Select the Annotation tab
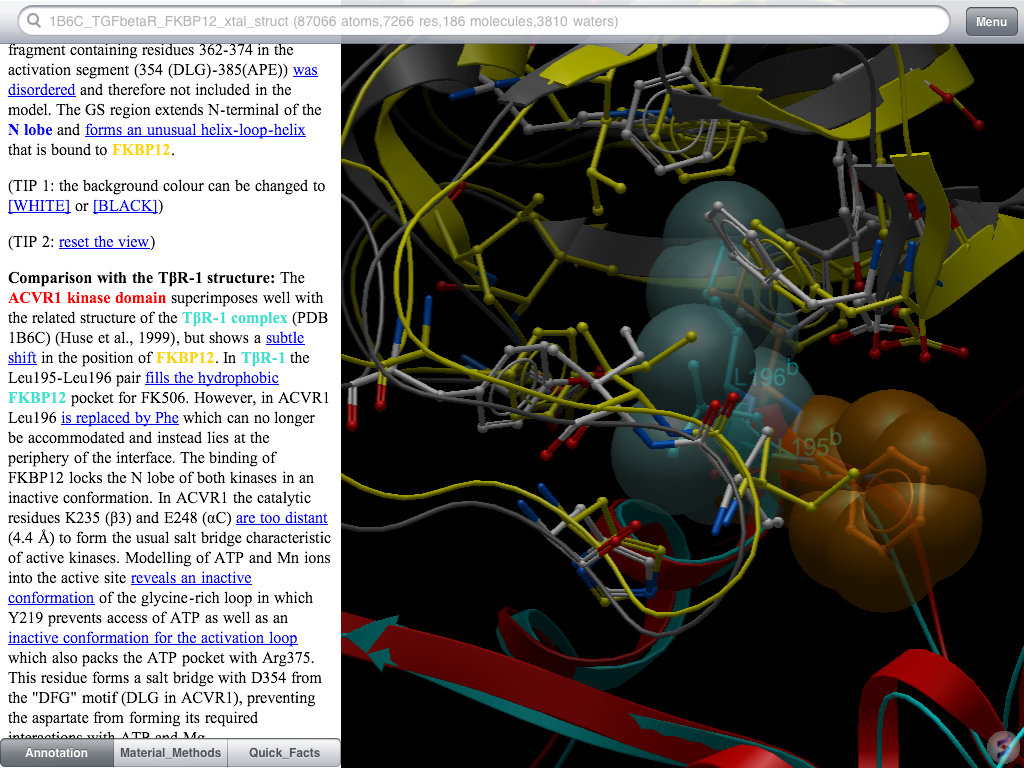This screenshot has height=768, width=1024. coord(56,753)
